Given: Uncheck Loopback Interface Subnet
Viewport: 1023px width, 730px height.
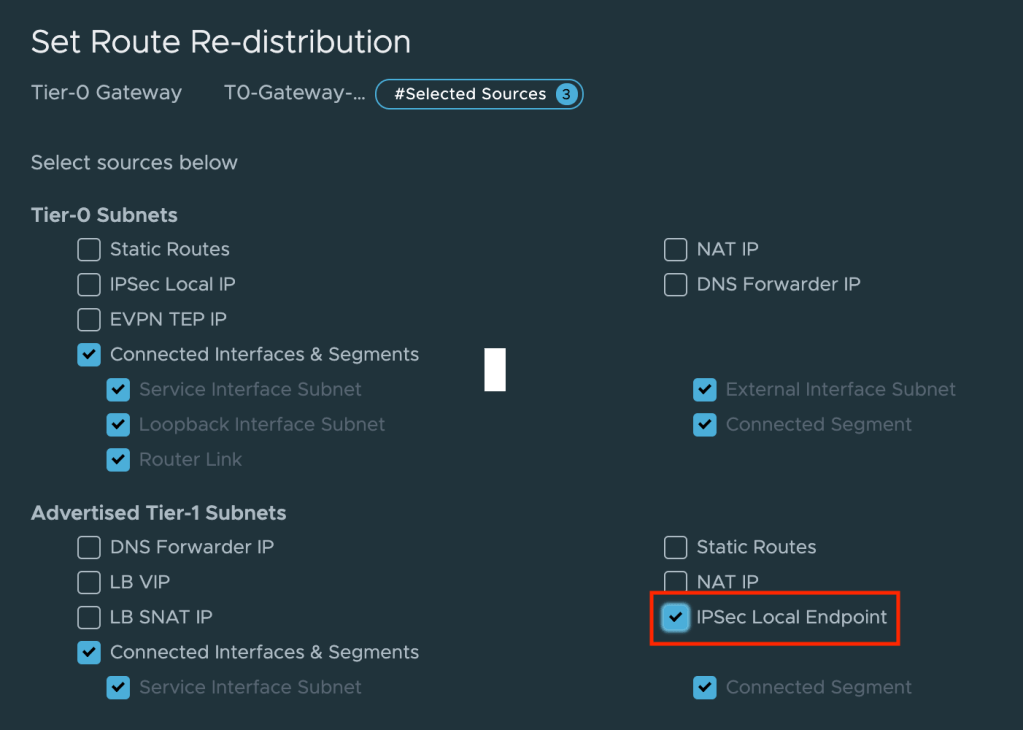Looking at the screenshot, I should (118, 424).
